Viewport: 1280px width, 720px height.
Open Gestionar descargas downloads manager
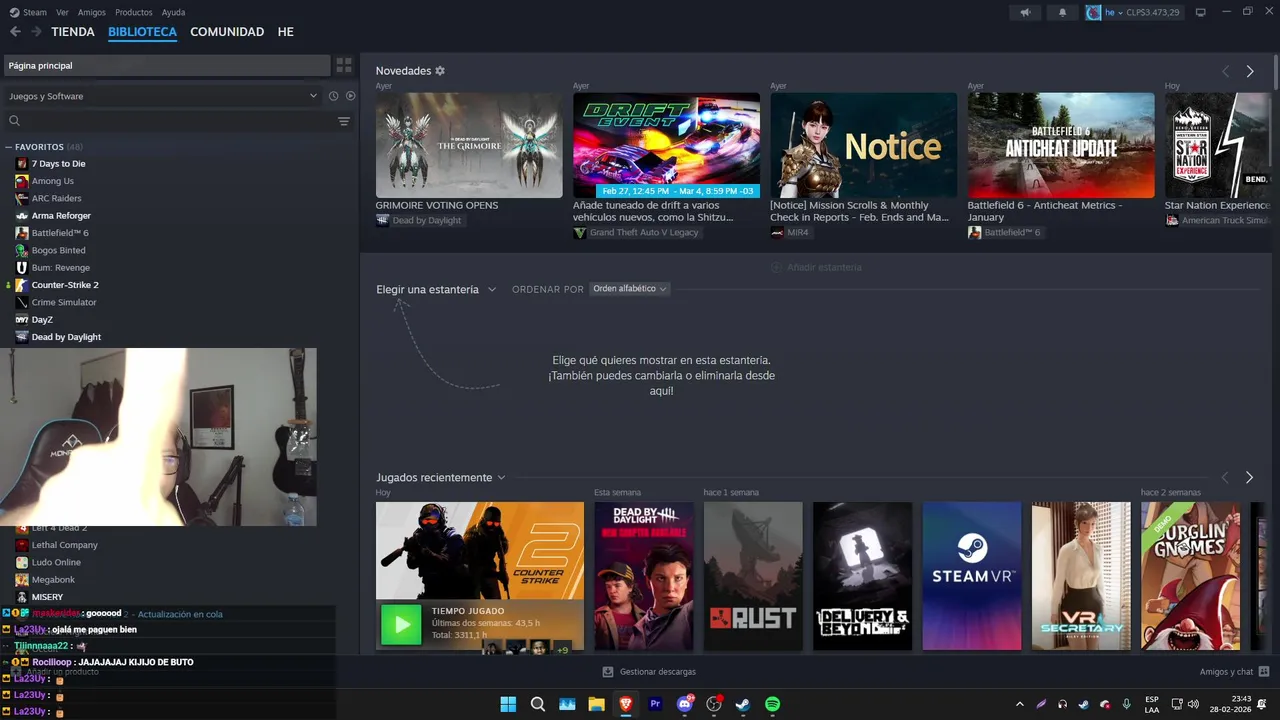649,672
